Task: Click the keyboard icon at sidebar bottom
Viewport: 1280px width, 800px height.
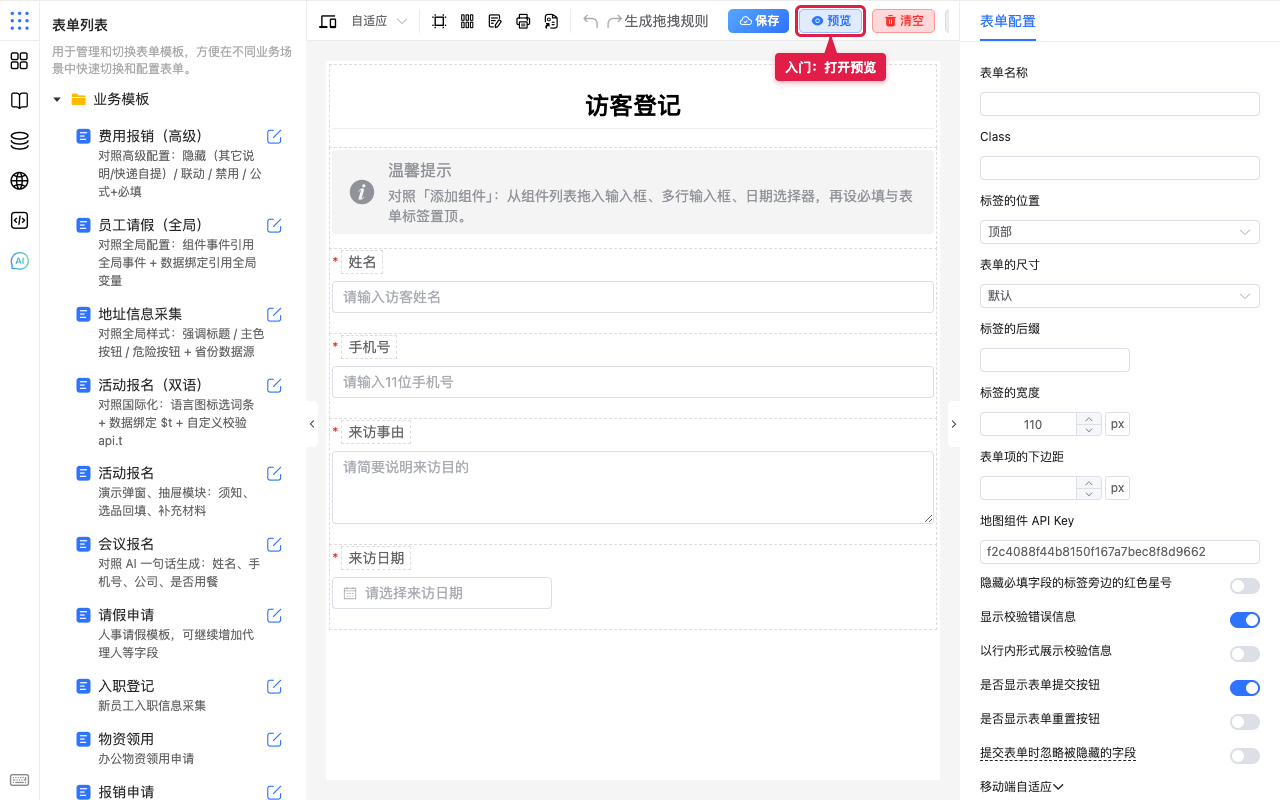Action: pyautogui.click(x=19, y=780)
